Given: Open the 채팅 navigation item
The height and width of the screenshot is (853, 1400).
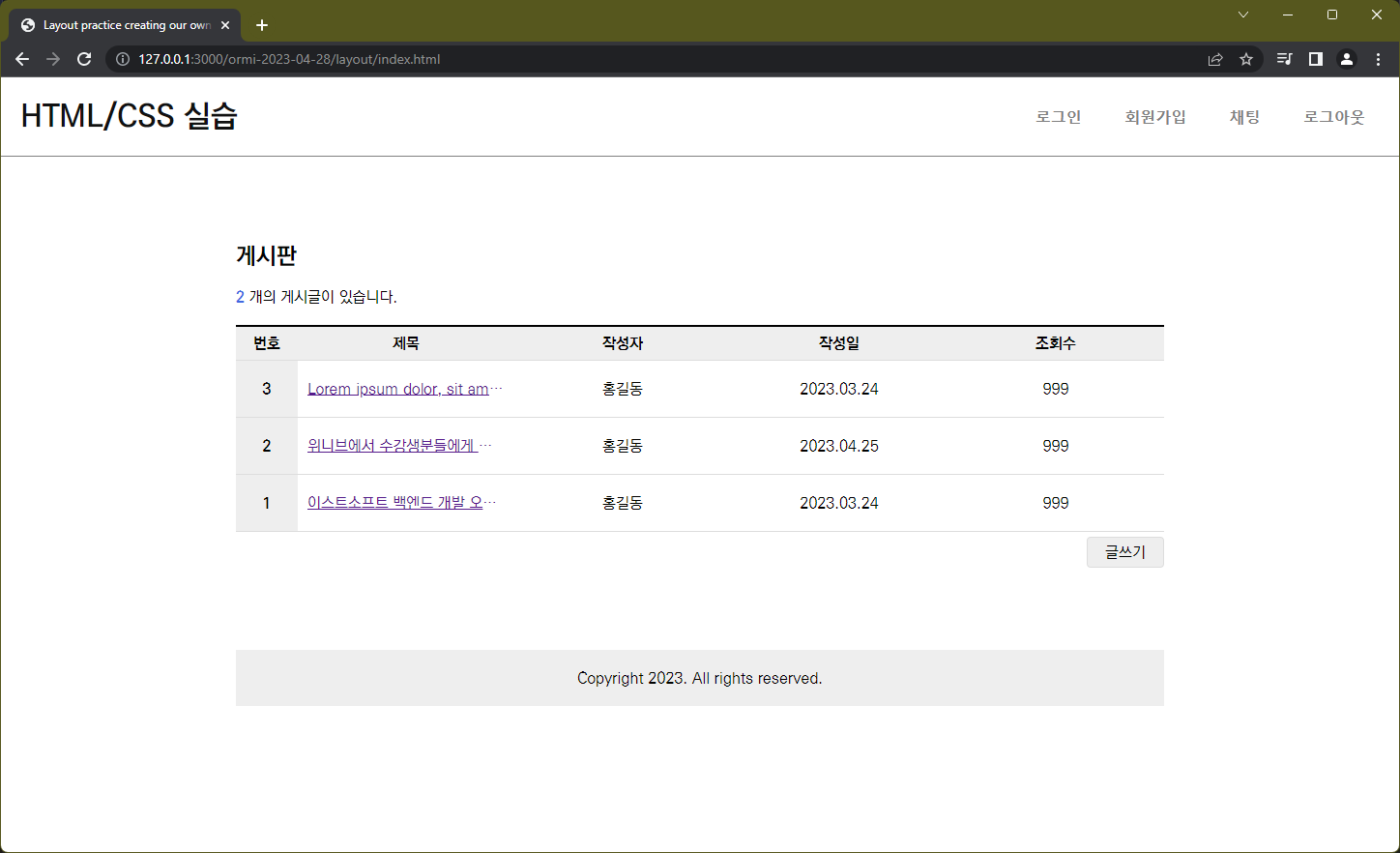Looking at the screenshot, I should [1244, 117].
